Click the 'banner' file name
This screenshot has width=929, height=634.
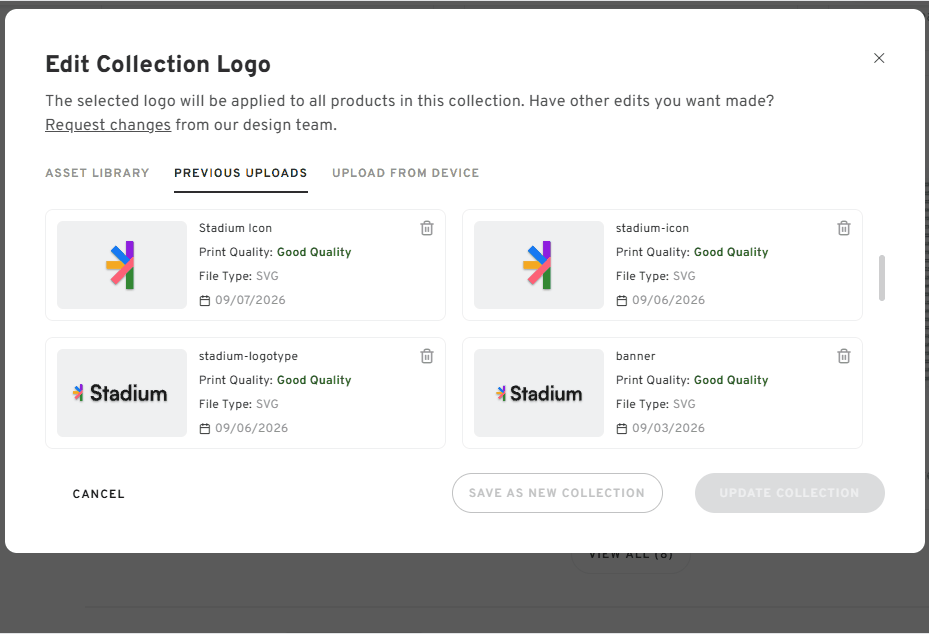pos(635,356)
